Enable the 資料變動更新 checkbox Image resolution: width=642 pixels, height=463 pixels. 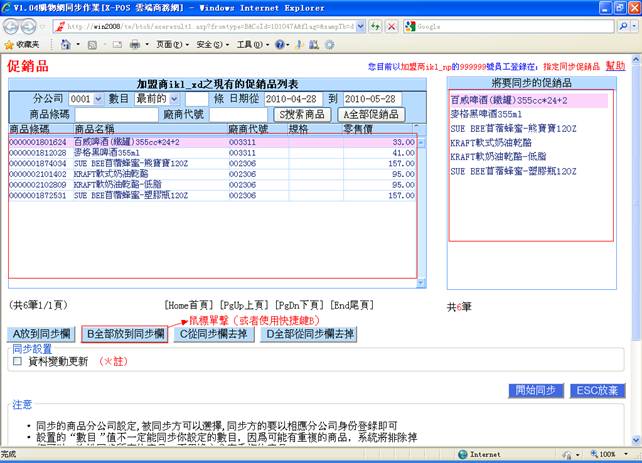click(x=17, y=362)
